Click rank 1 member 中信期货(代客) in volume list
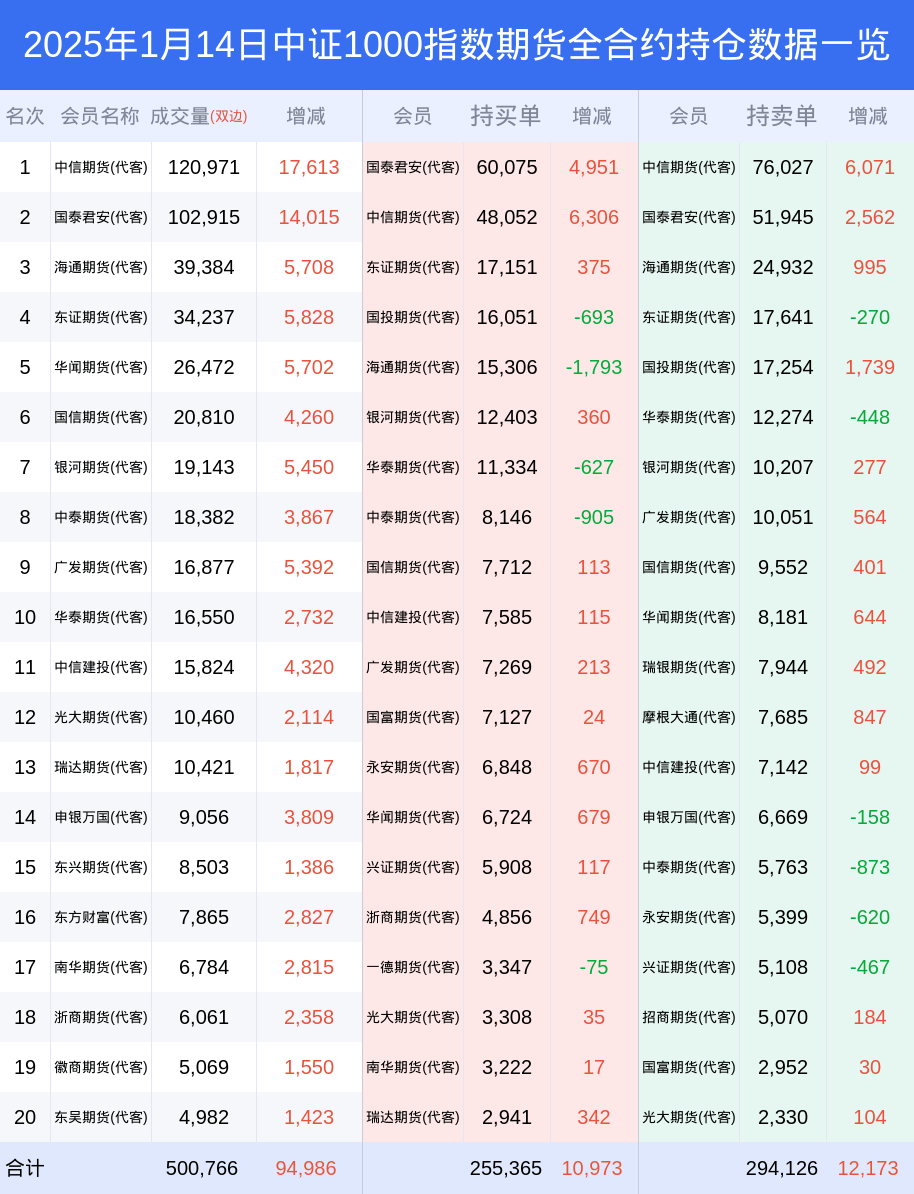The height and width of the screenshot is (1194, 914). [x=101, y=168]
